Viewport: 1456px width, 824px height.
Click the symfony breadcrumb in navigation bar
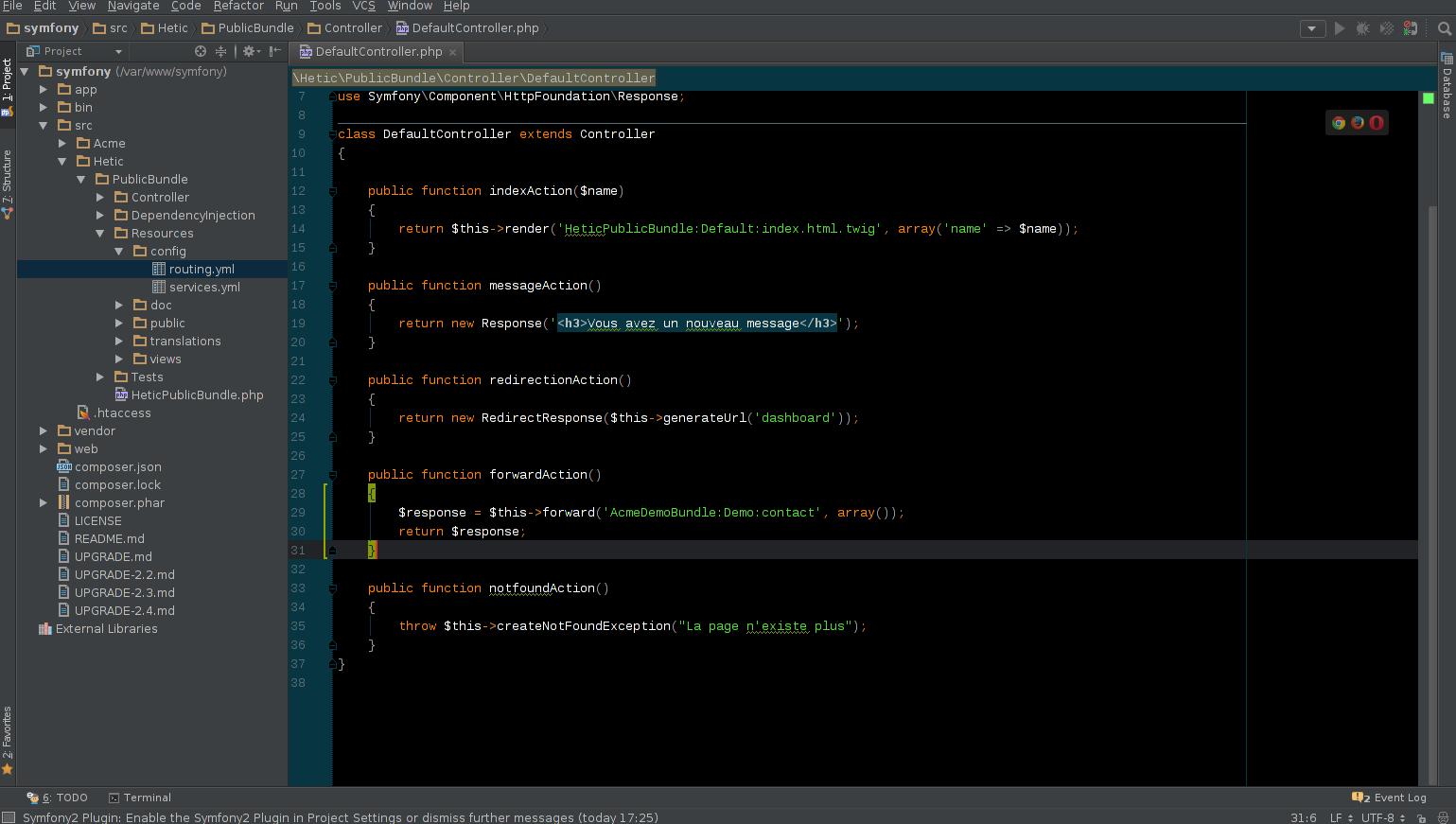click(x=44, y=28)
